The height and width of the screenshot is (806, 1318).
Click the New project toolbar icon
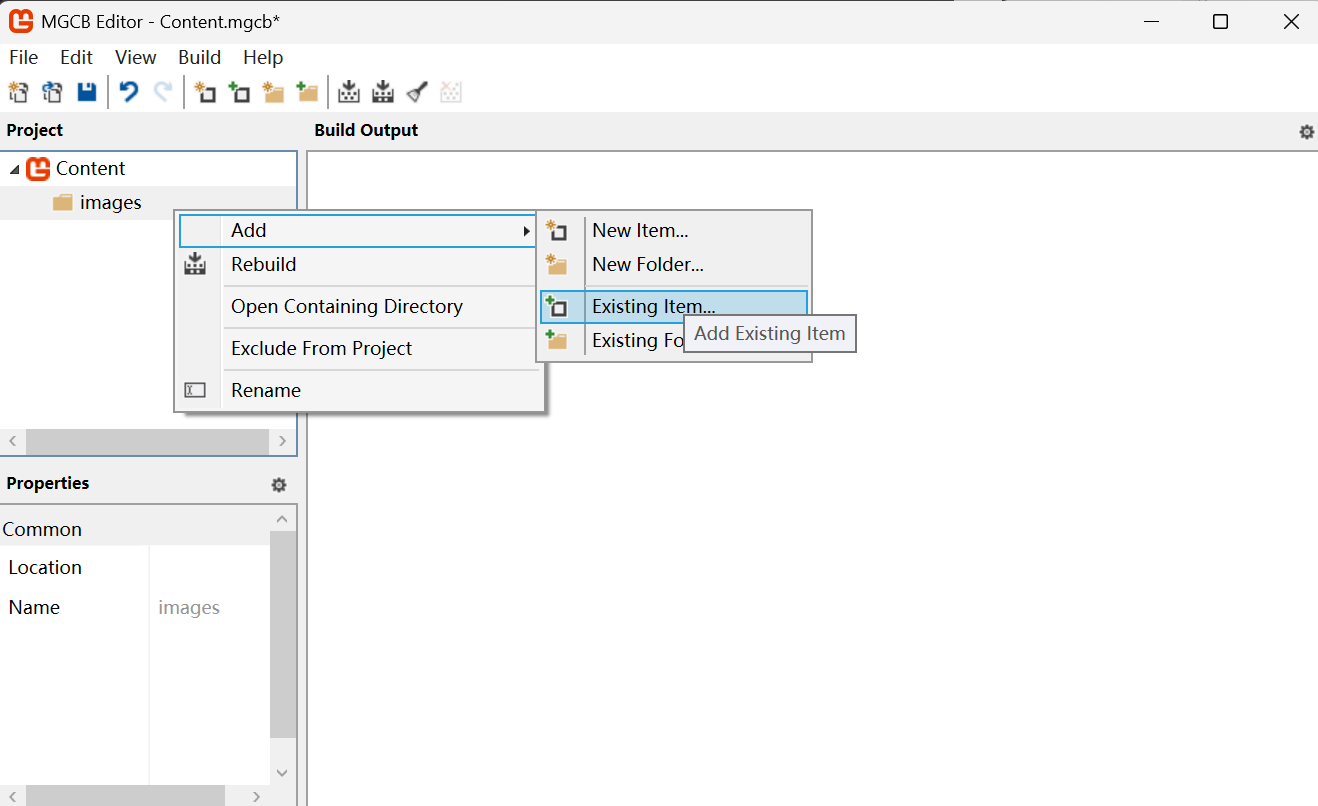tap(18, 93)
